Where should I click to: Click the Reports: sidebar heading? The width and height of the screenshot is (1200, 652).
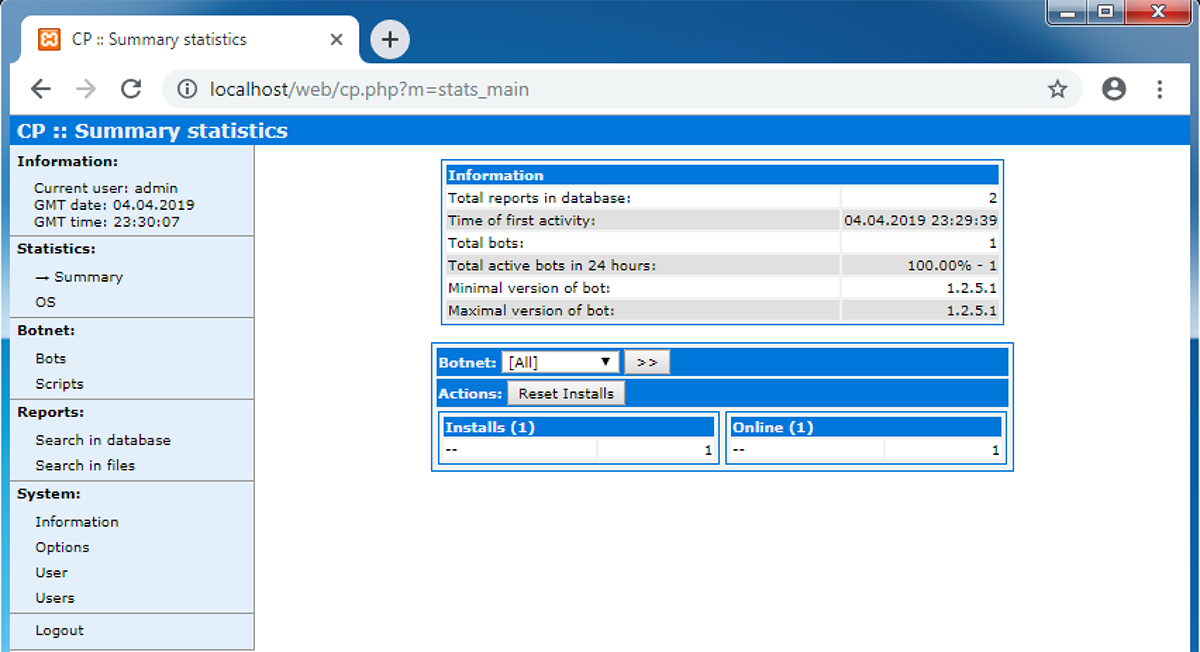tap(51, 412)
